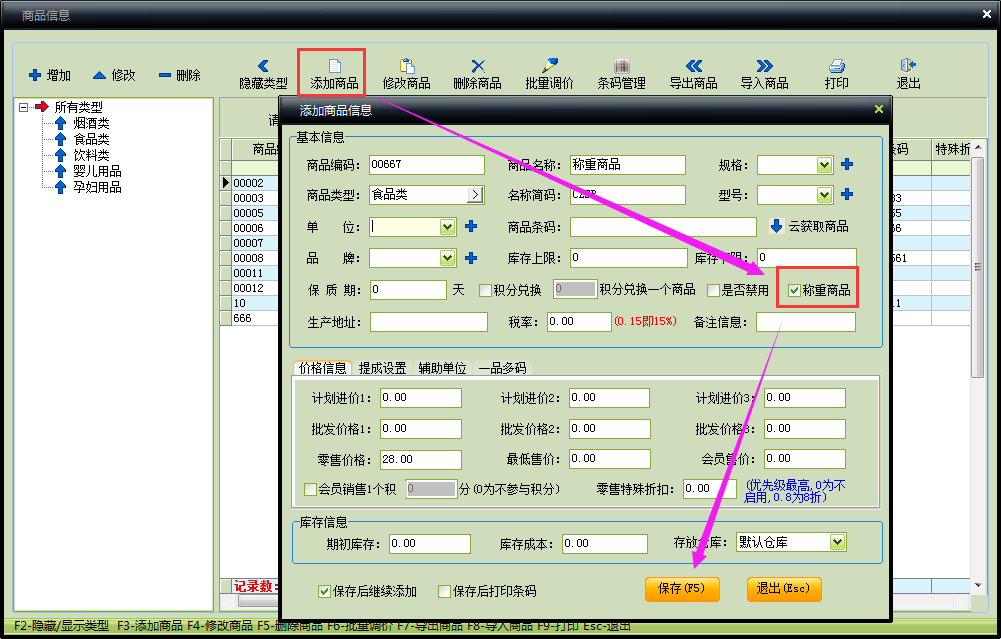Click the 打印 printer icon
Image resolution: width=1001 pixels, height=639 pixels.
(x=837, y=66)
